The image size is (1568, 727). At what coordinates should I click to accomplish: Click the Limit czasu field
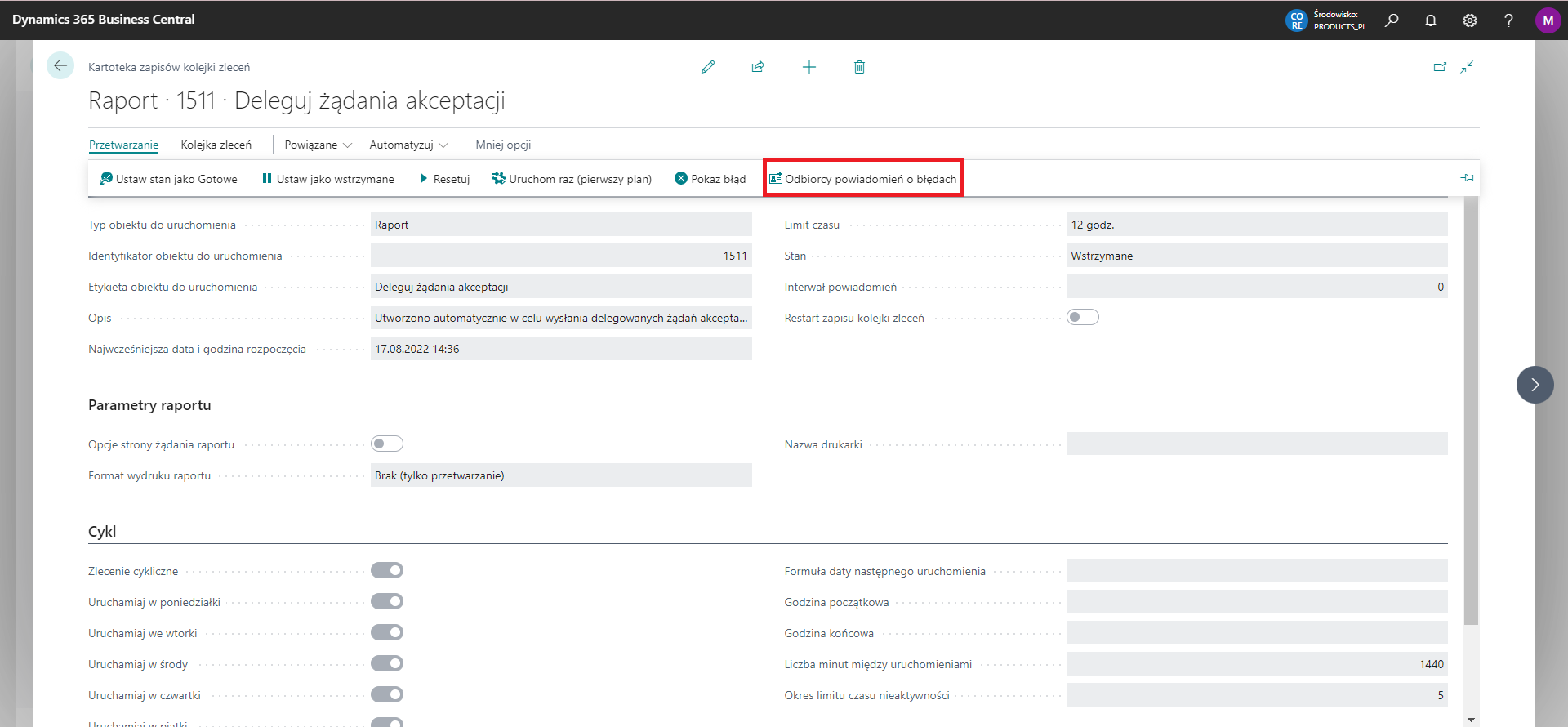[1257, 225]
